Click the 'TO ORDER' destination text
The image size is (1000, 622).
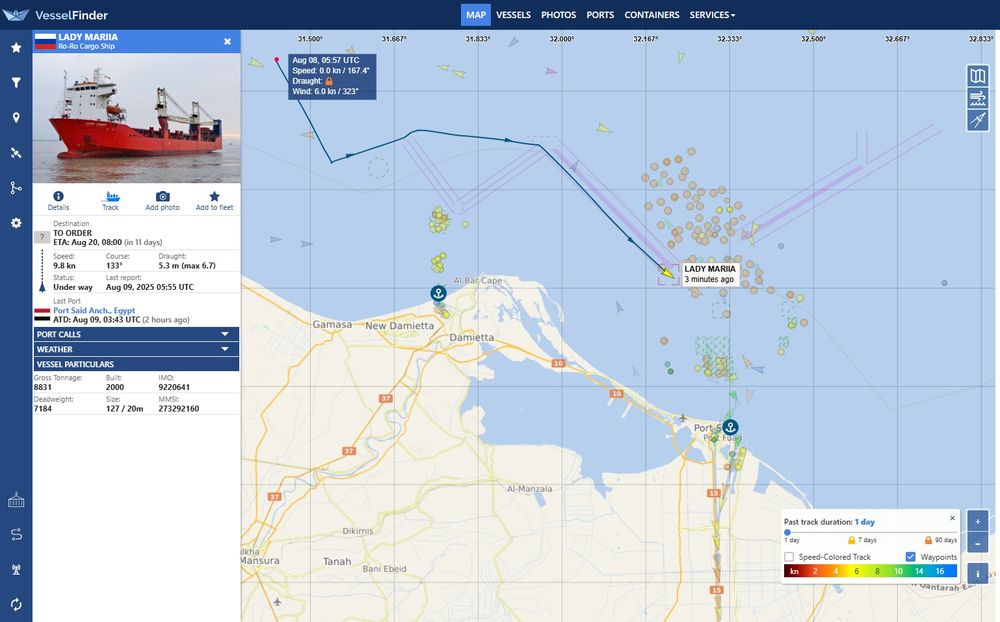(x=73, y=233)
